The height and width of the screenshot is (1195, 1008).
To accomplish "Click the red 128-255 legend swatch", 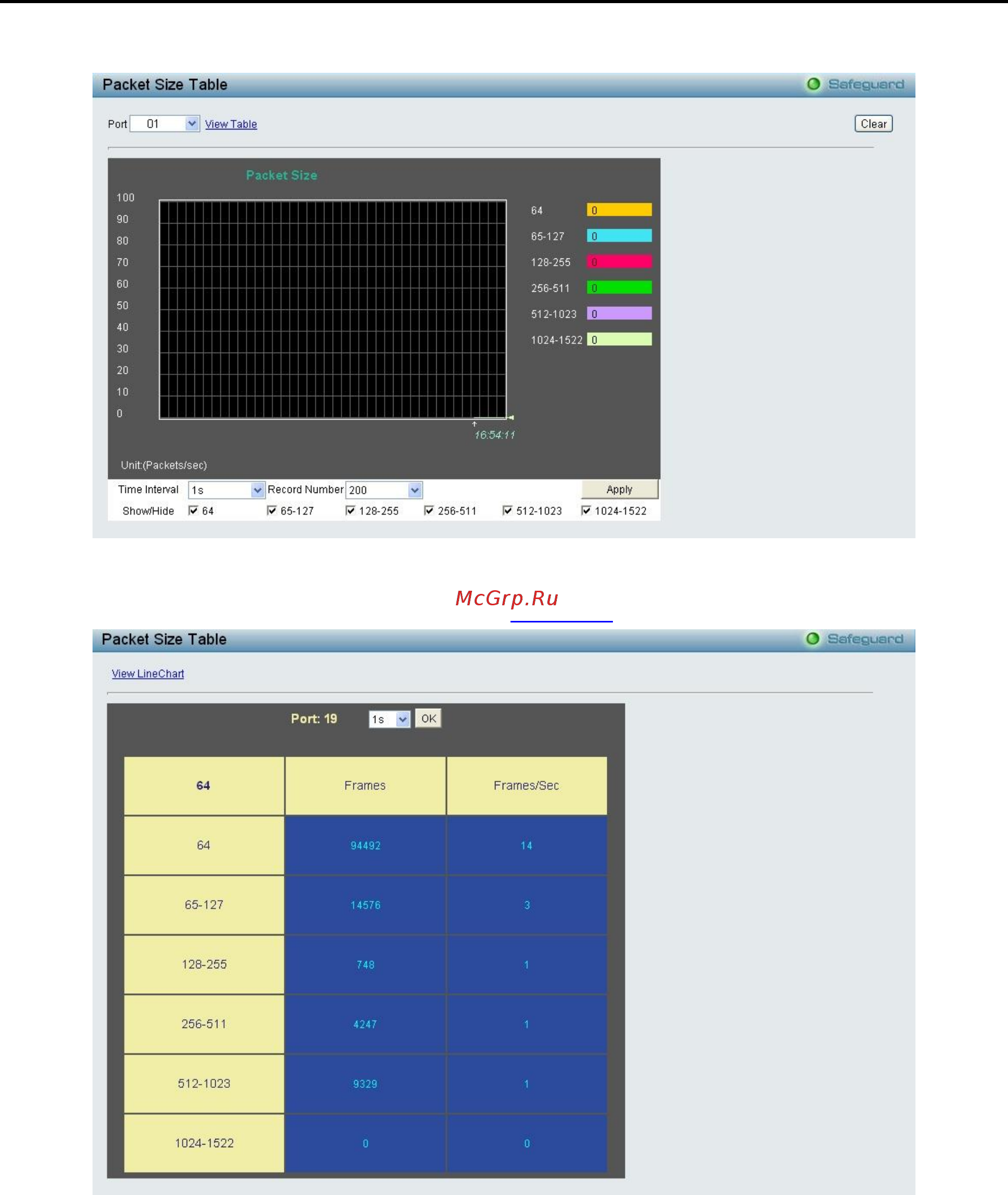I will pyautogui.click(x=619, y=262).
